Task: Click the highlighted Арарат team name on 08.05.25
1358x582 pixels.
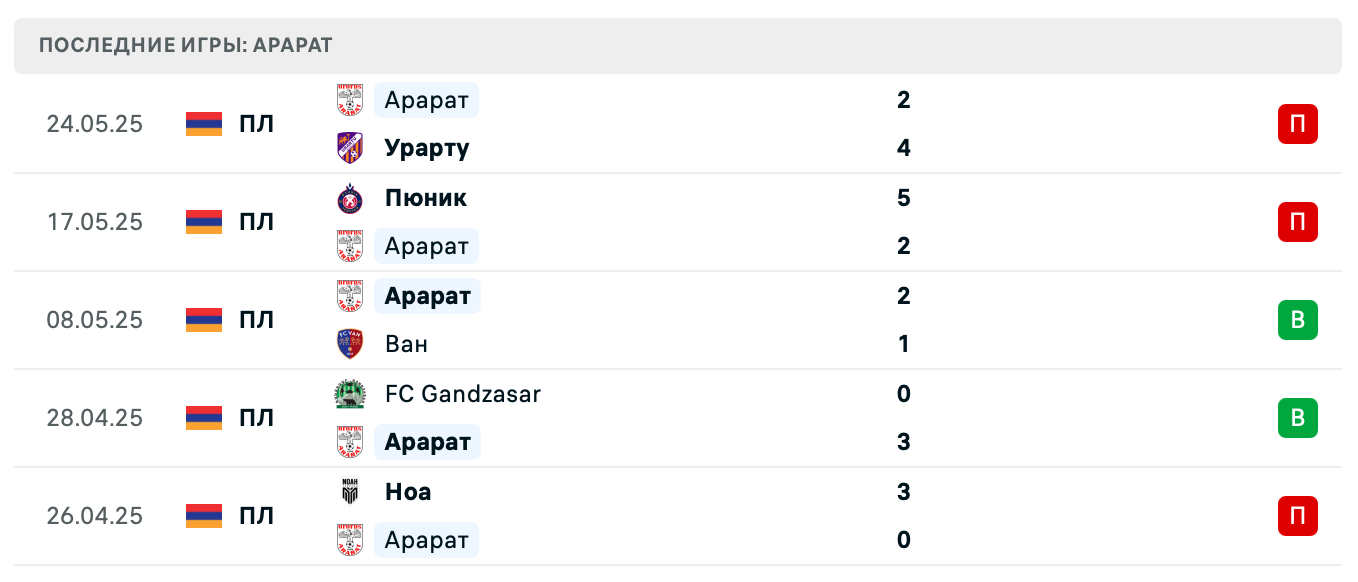Action: 427,296
